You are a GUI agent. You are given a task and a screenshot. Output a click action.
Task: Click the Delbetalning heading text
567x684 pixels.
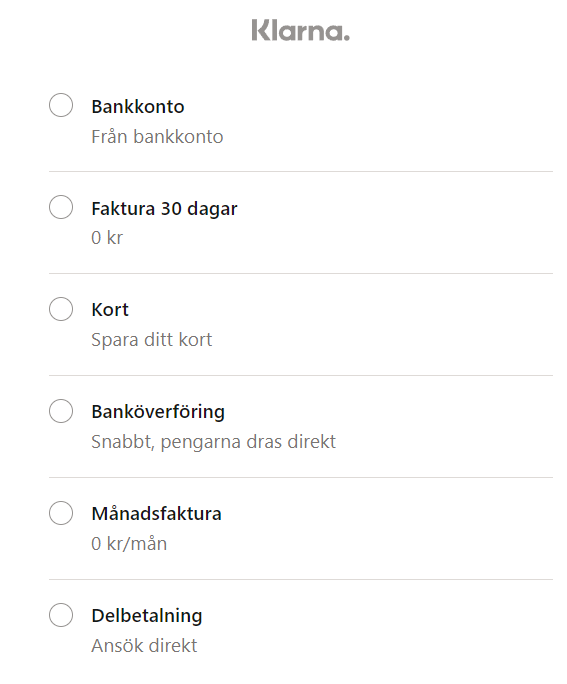coord(147,616)
